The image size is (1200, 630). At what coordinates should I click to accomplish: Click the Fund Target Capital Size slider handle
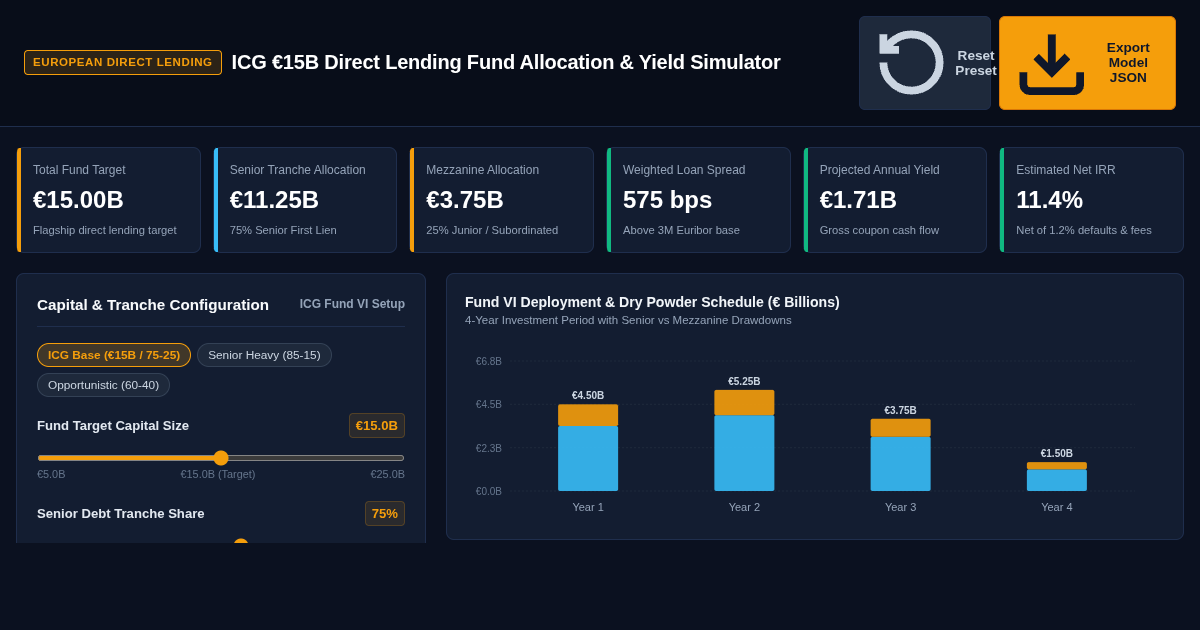pos(221,458)
